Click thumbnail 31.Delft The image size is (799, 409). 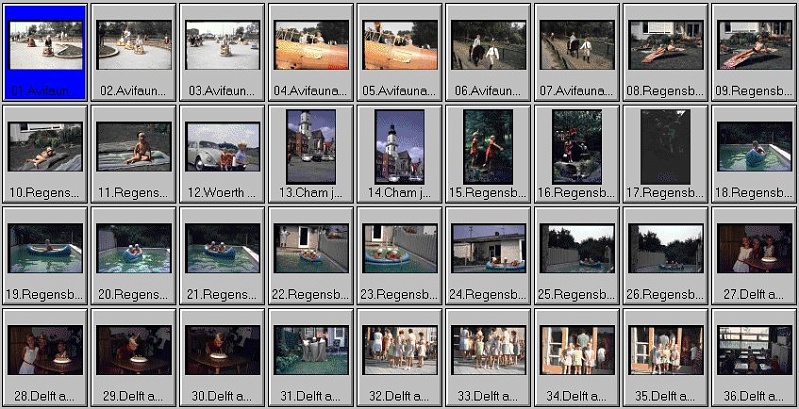click(311, 351)
